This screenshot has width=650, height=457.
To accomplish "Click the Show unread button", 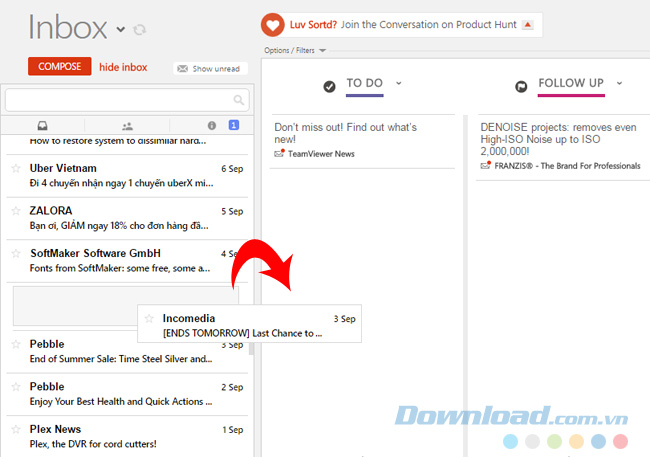I will [210, 68].
